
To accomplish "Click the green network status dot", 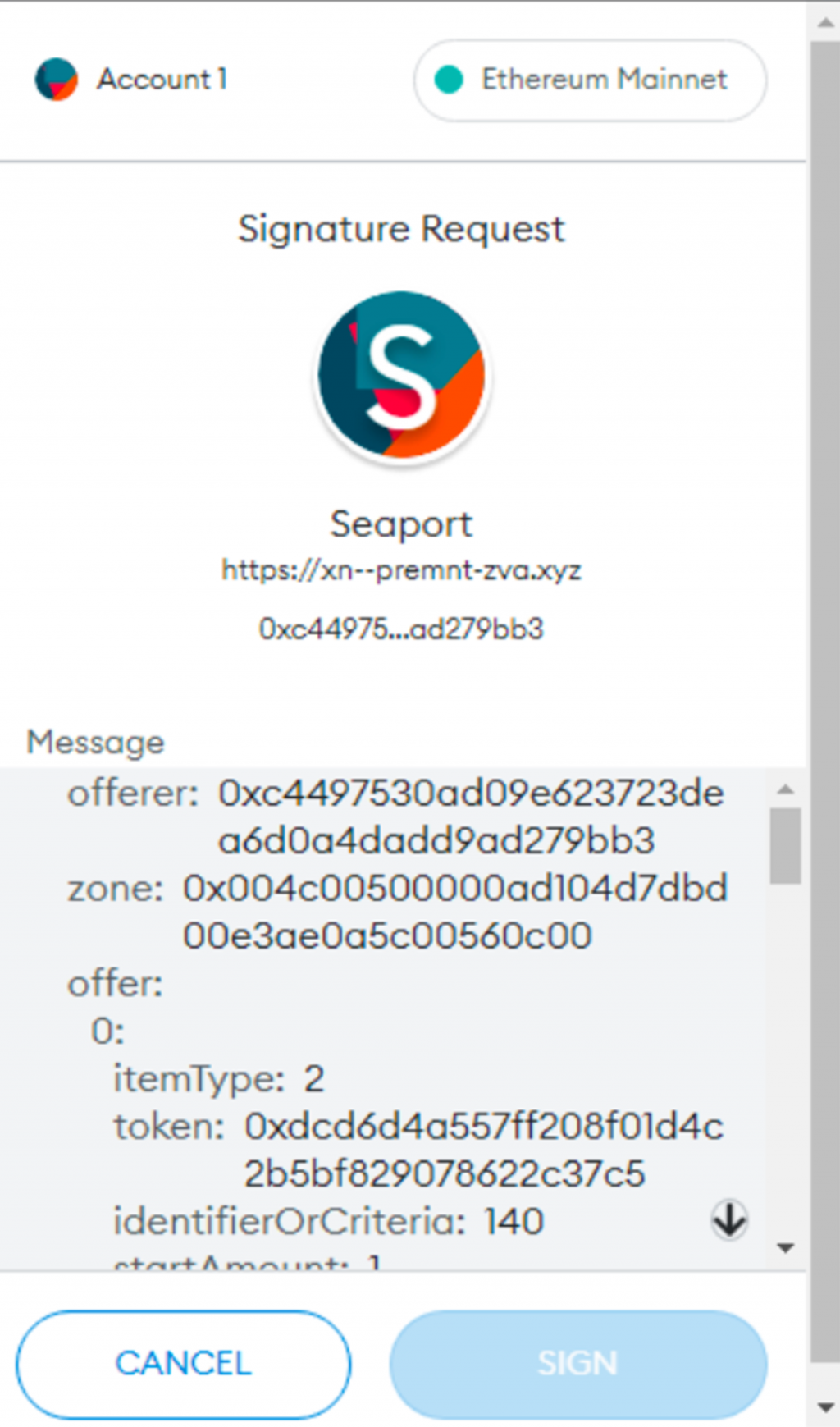I will [x=449, y=80].
